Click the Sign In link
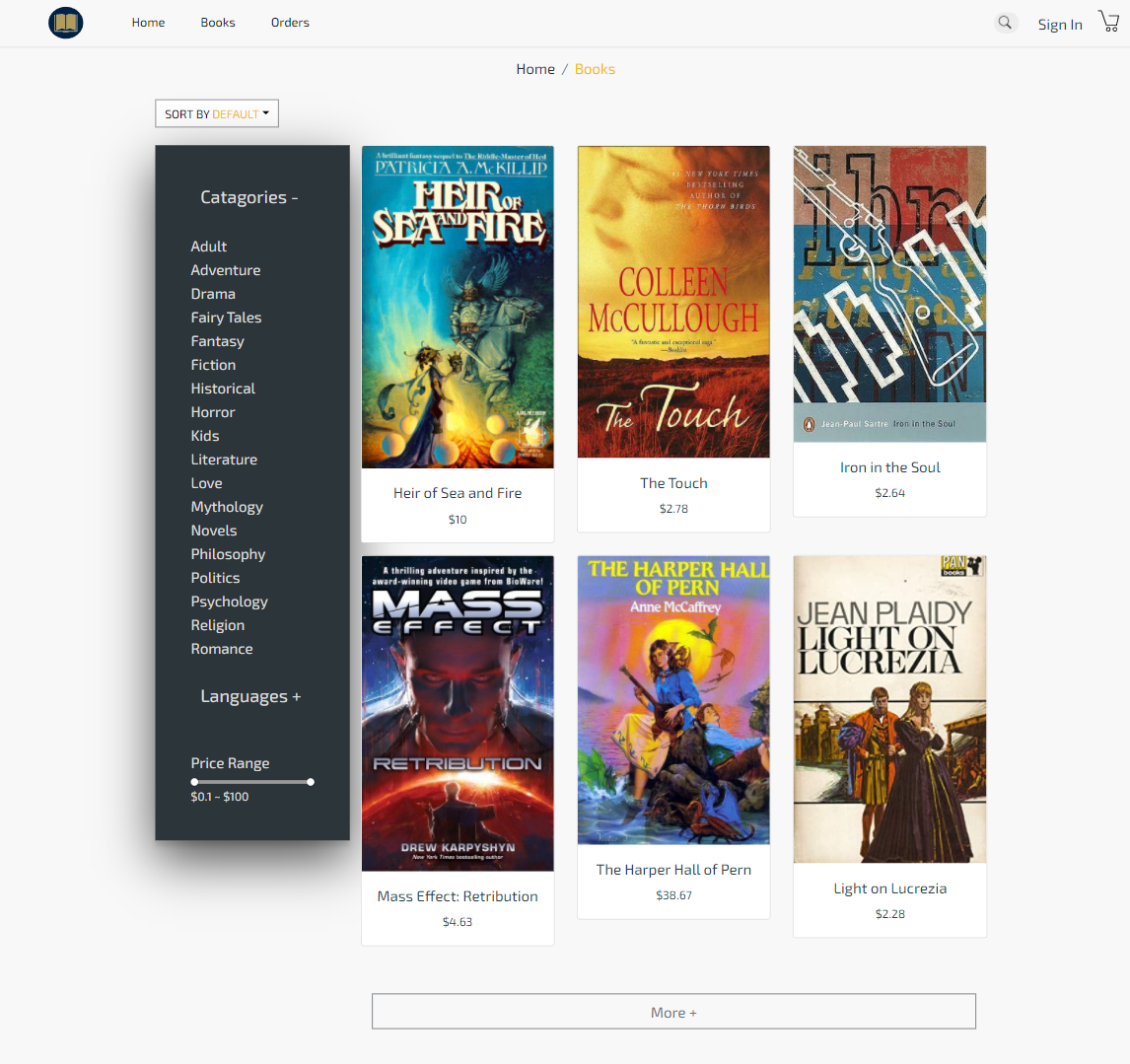Viewport: 1130px width, 1064px height. point(1059,25)
